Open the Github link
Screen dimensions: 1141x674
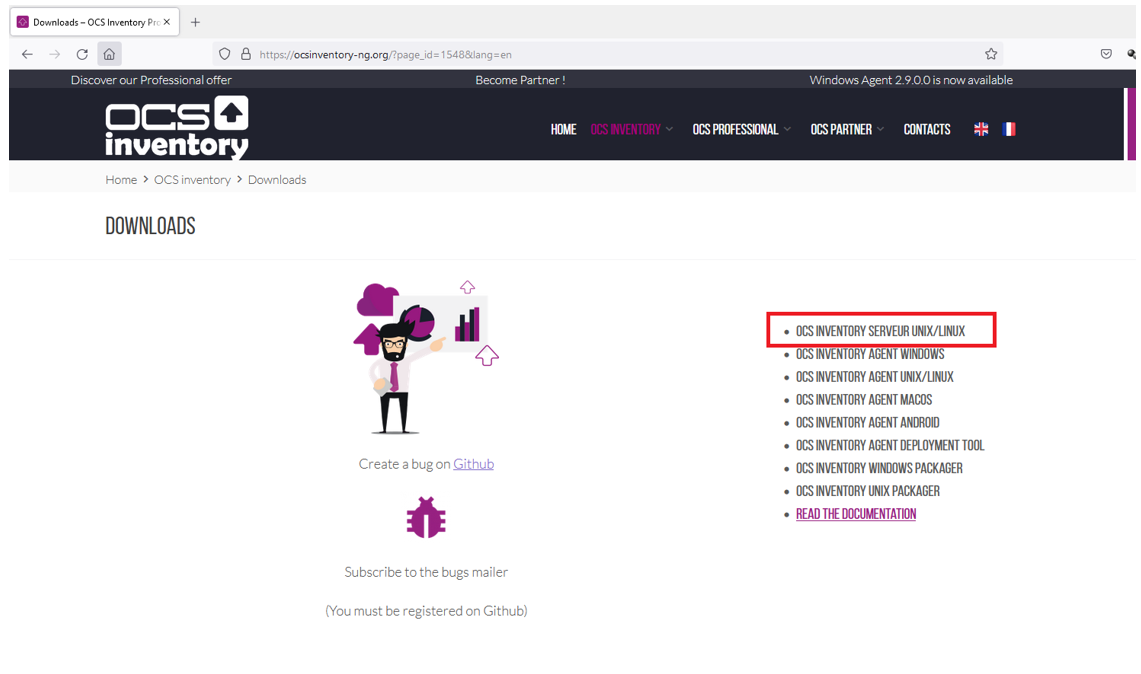(x=474, y=464)
